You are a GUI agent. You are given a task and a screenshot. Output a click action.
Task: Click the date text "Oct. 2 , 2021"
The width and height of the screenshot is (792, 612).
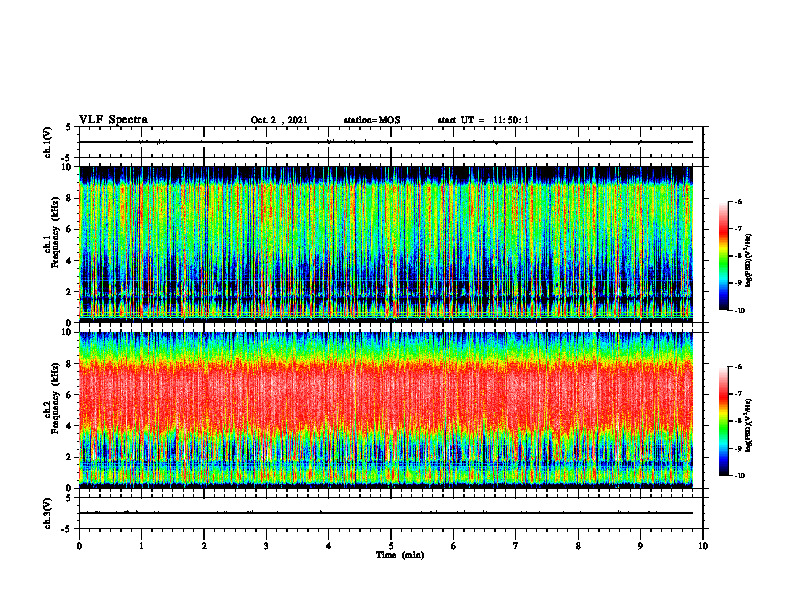tap(279, 120)
